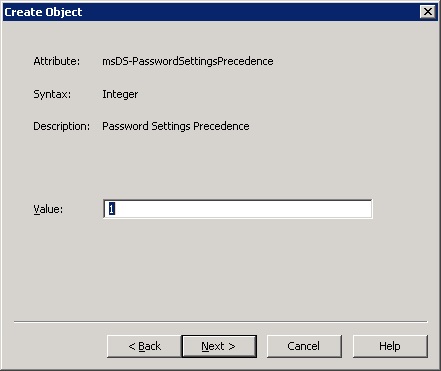Click the "Syntax:" label

(52, 94)
